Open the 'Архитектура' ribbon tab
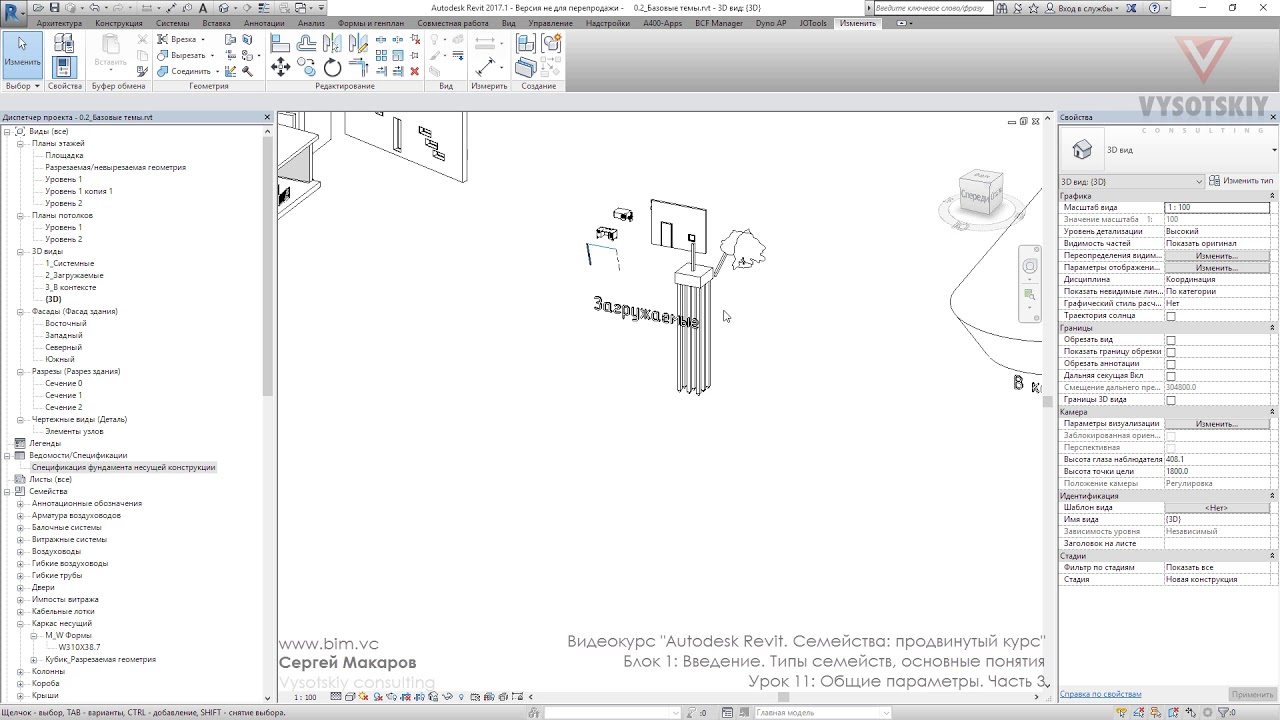The width and height of the screenshot is (1280, 720). (x=59, y=23)
